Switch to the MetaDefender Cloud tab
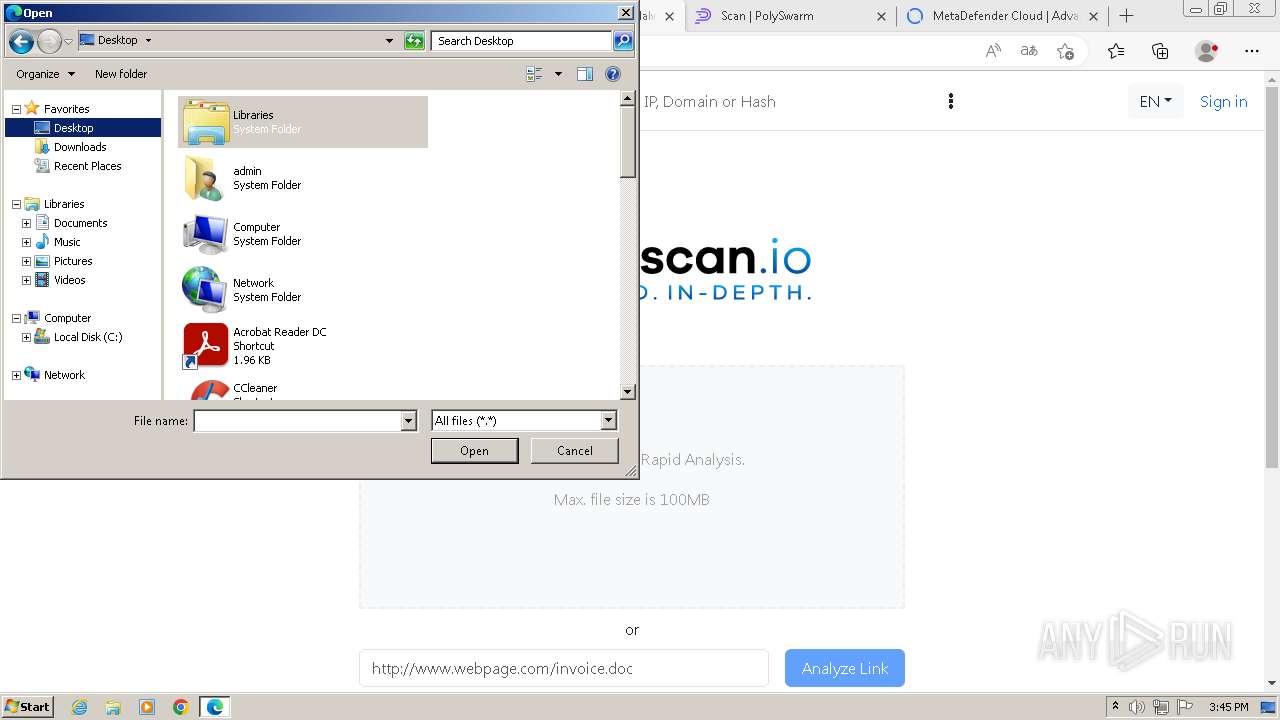This screenshot has width=1280, height=720. [1005, 16]
